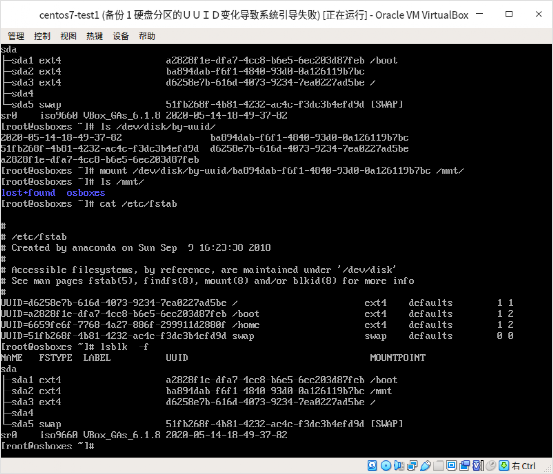This screenshot has width=553, height=474.
Task: Click the display settings status icon
Action: tap(451, 466)
